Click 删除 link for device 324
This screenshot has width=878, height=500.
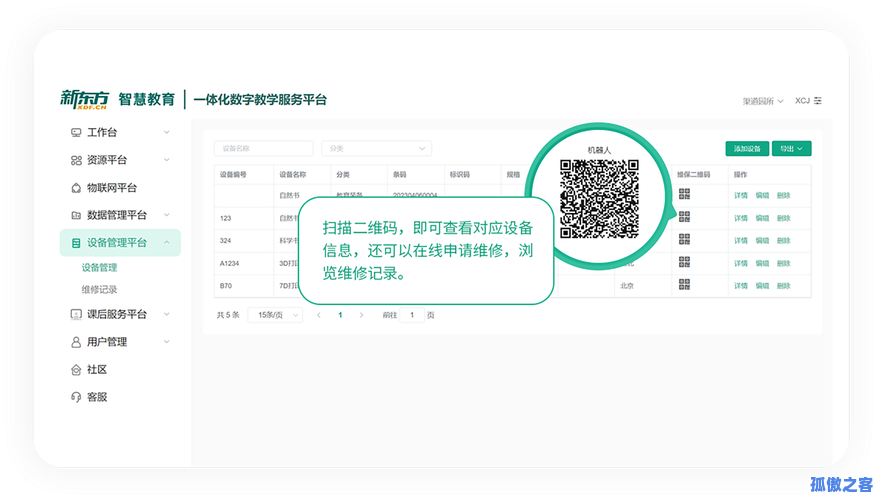pyautogui.click(x=783, y=241)
